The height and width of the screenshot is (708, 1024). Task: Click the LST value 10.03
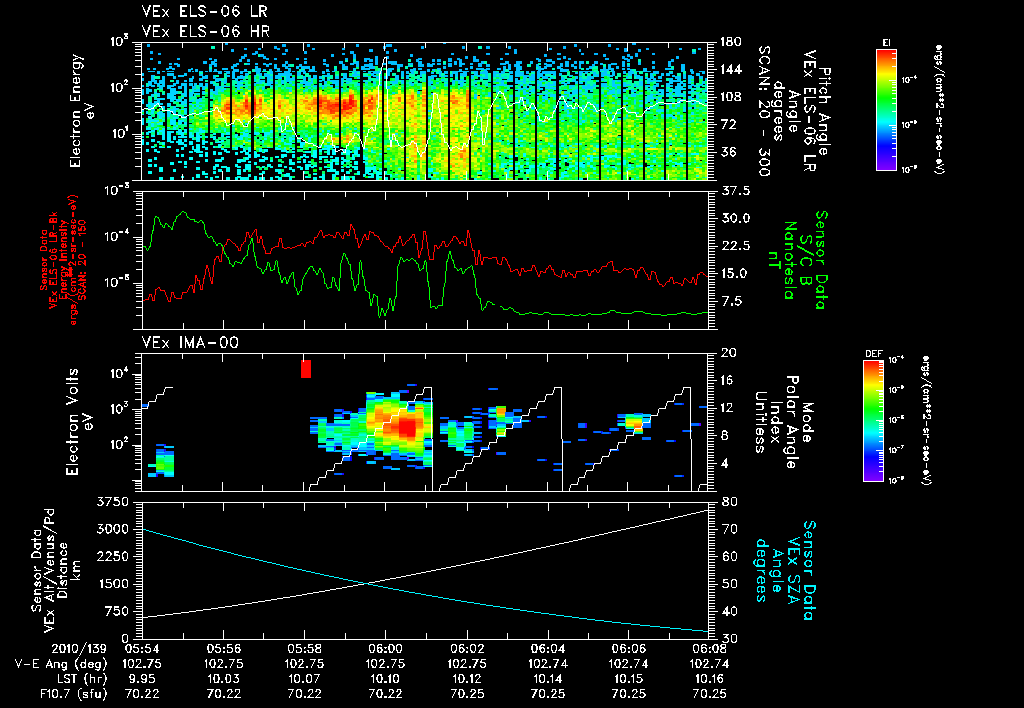tap(223, 679)
